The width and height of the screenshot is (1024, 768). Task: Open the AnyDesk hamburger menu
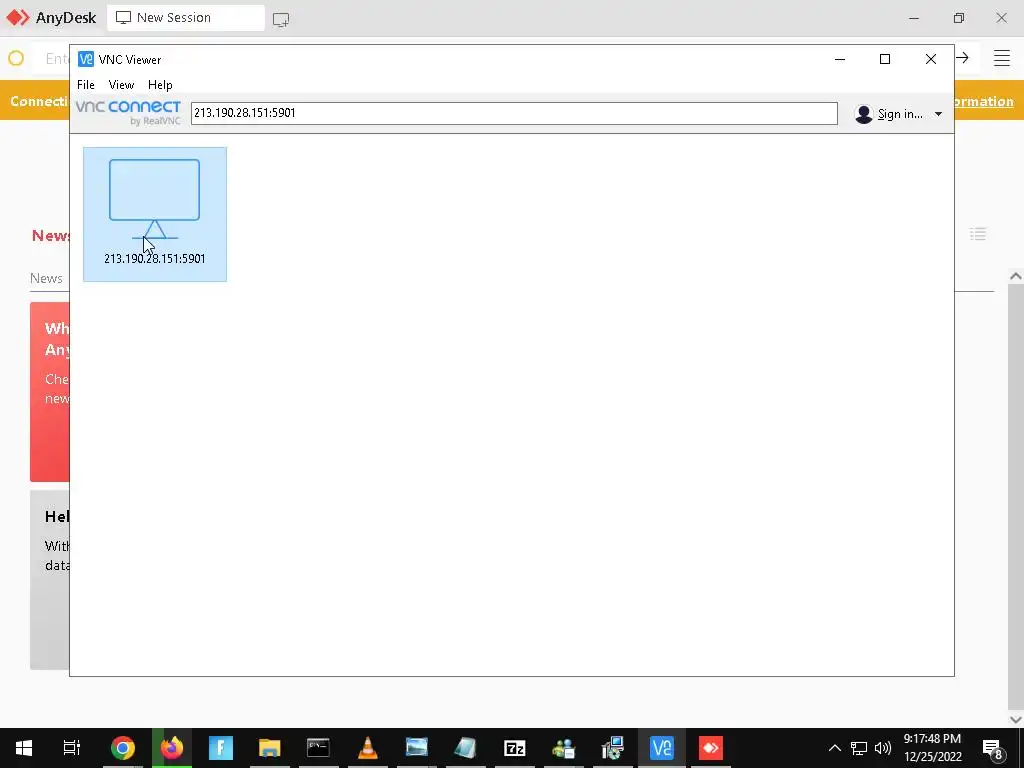click(x=1002, y=58)
